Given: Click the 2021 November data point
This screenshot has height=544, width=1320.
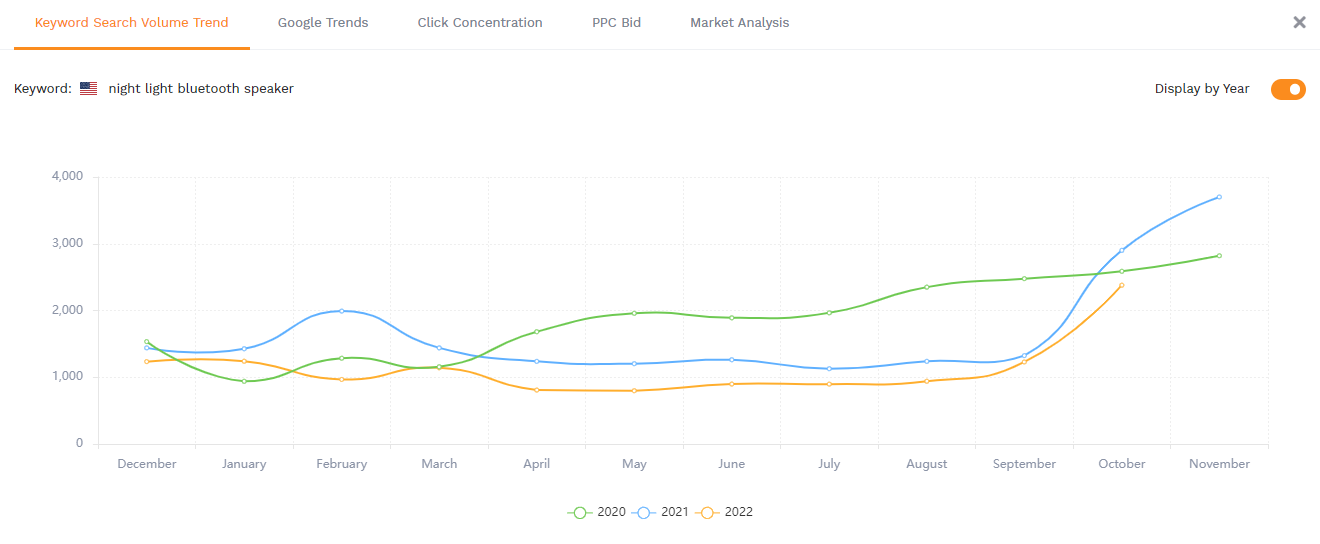Looking at the screenshot, I should (x=1219, y=197).
